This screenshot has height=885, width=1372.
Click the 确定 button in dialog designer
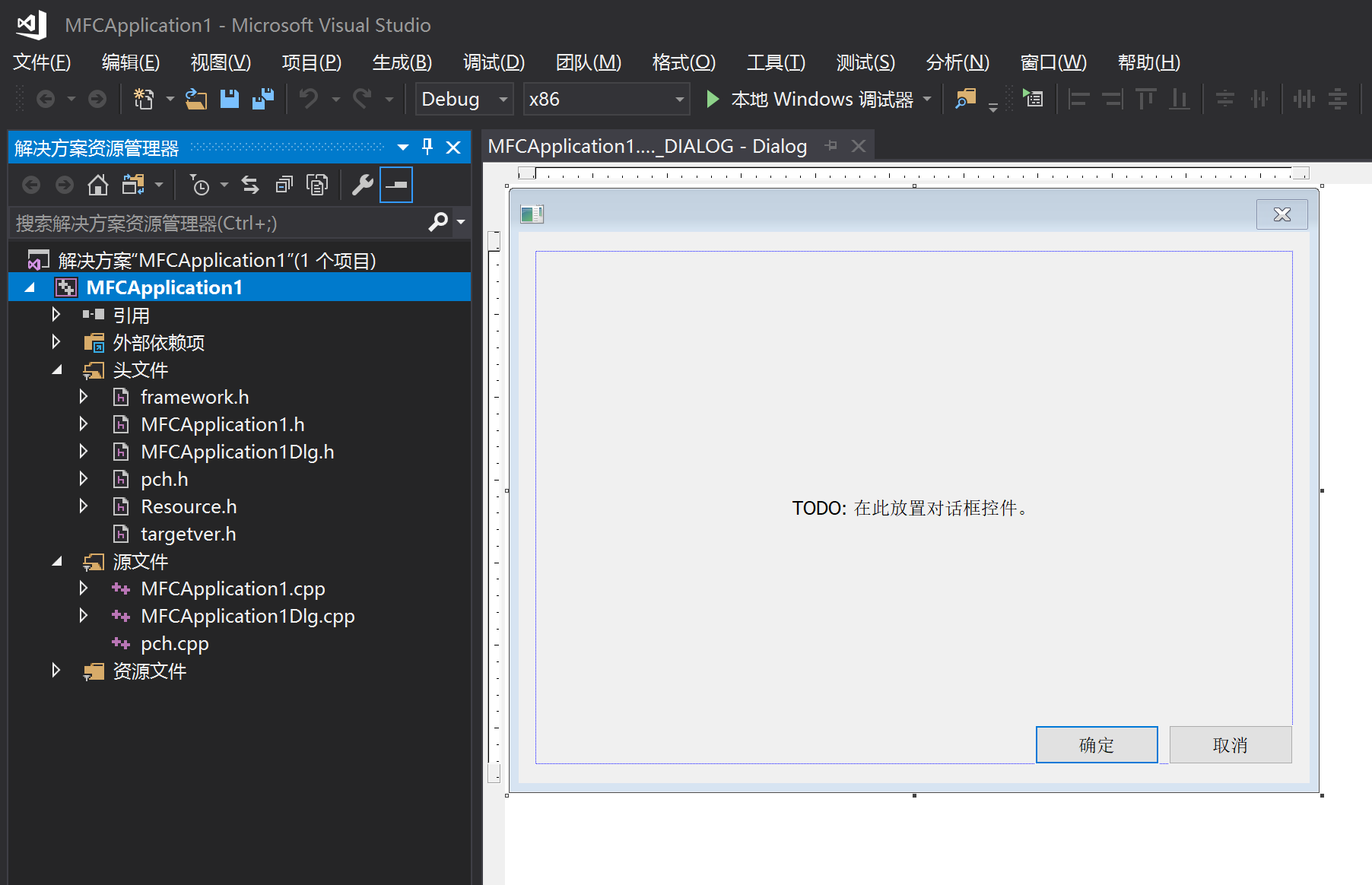pos(1097,745)
